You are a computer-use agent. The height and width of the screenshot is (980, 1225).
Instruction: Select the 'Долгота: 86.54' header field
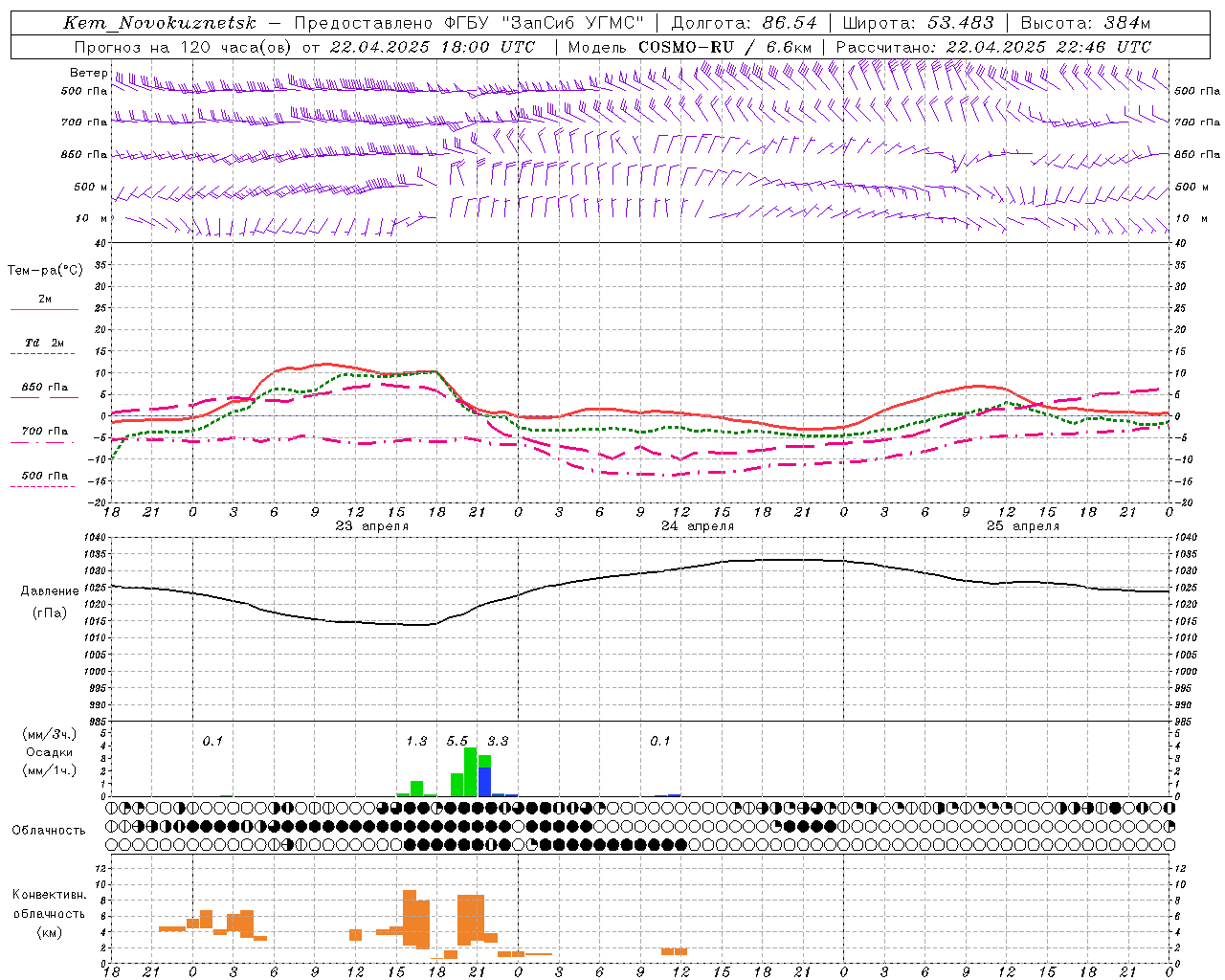744,23
